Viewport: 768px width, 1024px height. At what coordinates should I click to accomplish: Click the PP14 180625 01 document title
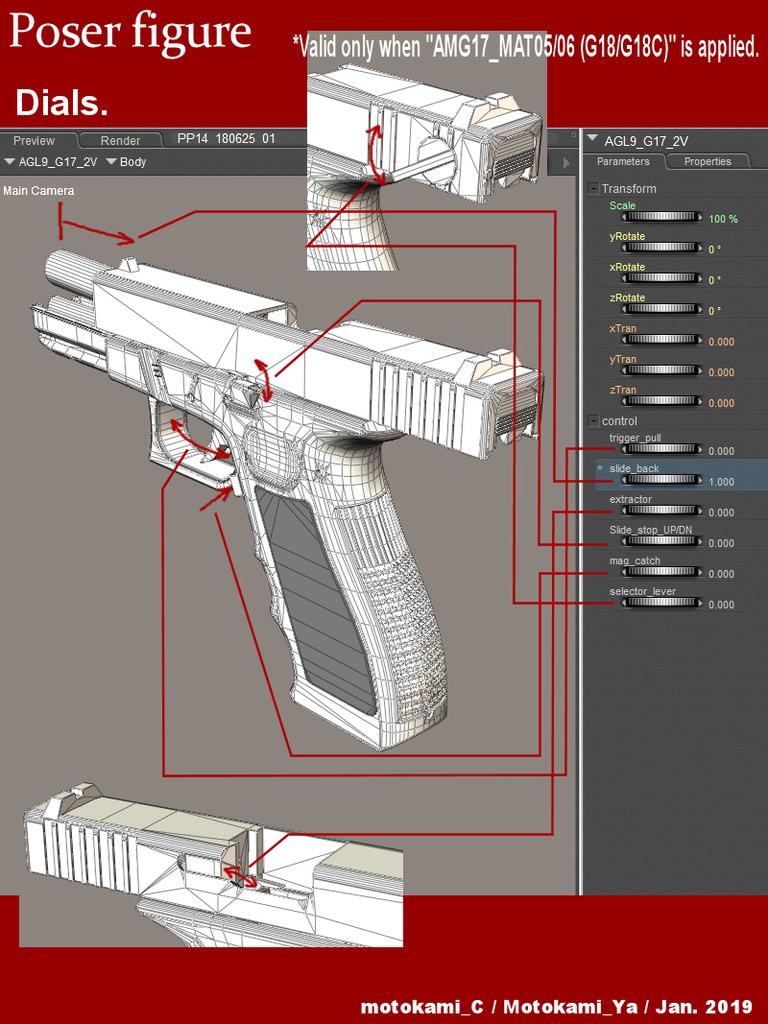coord(226,138)
